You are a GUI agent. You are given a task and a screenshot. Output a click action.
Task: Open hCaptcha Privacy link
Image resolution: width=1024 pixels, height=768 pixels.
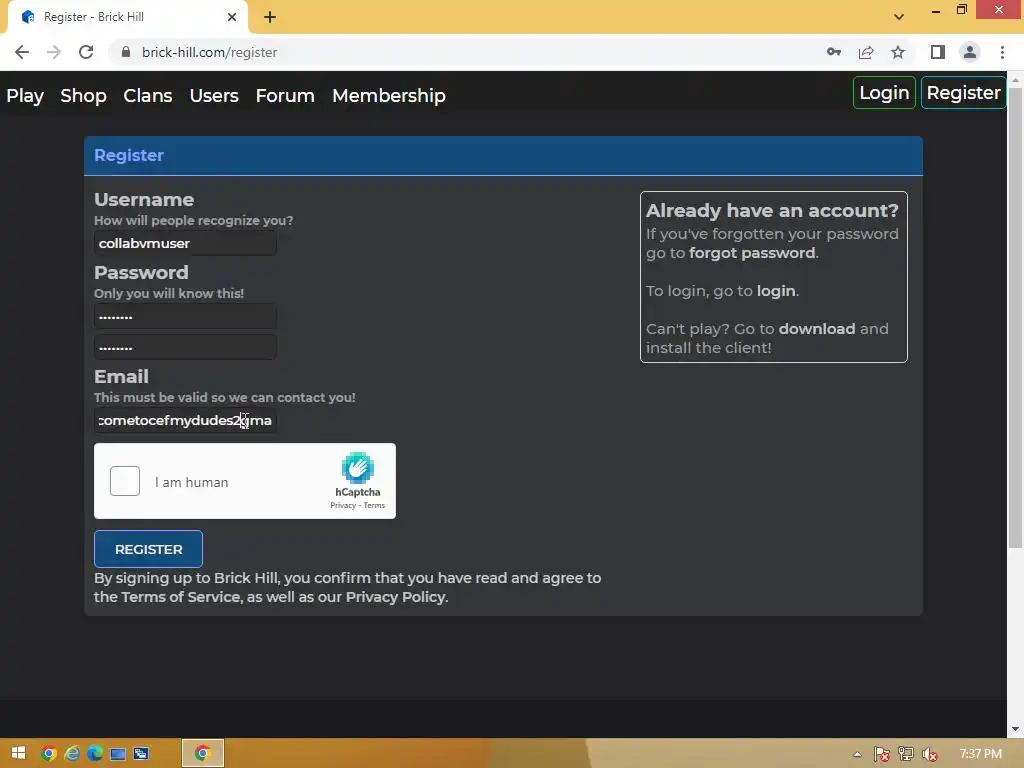click(343, 505)
